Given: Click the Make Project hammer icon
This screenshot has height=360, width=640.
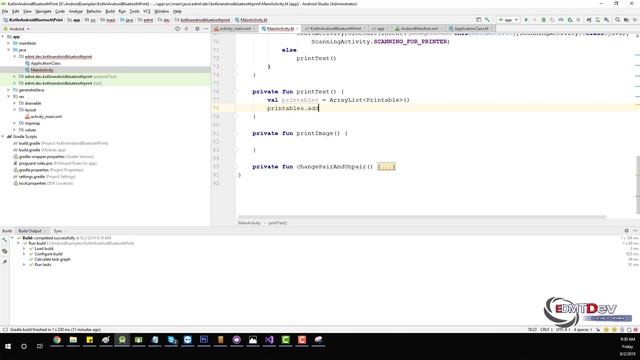Looking at the screenshot, I should point(487,20).
